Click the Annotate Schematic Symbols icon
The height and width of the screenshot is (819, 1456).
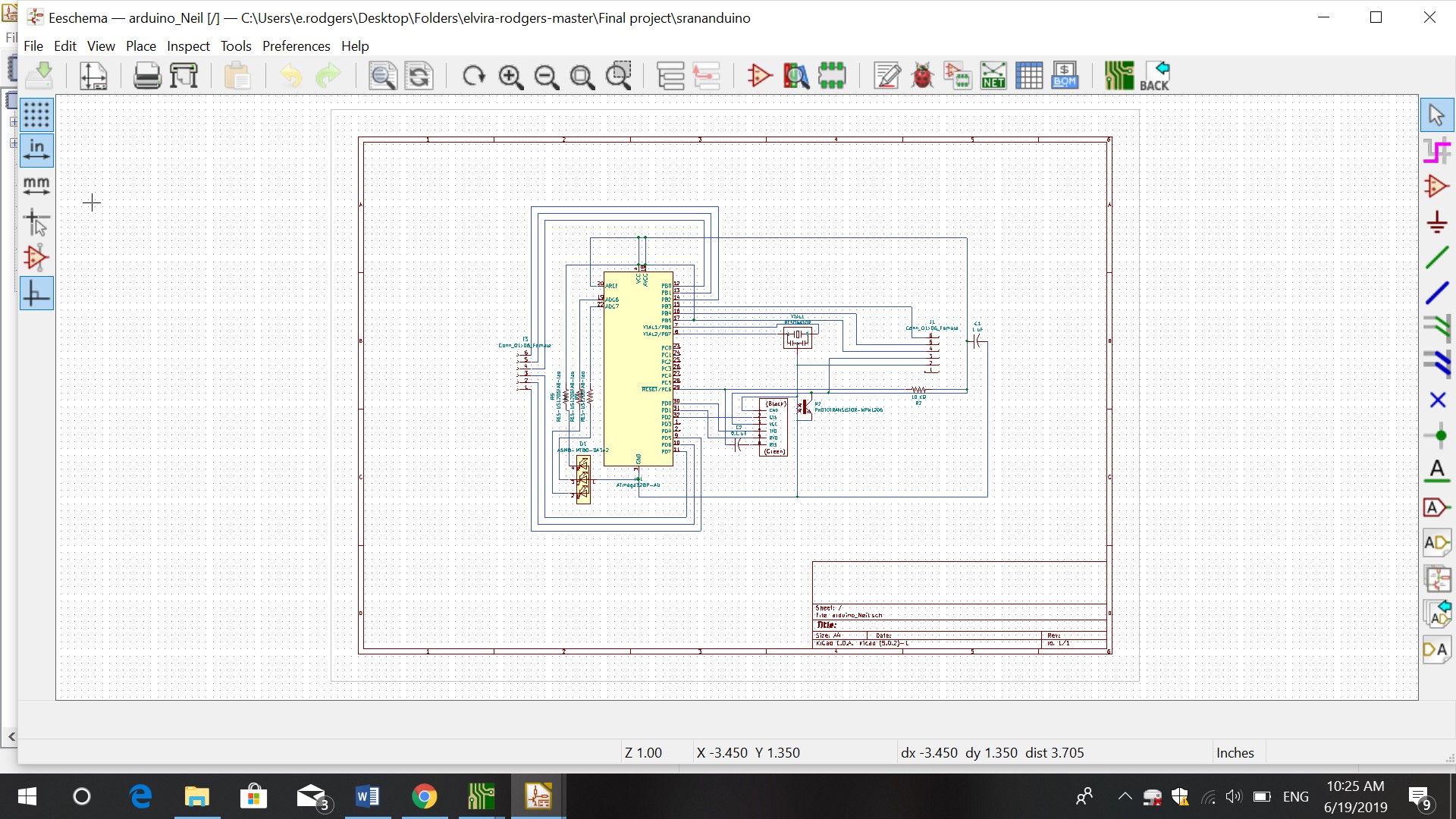click(886, 76)
